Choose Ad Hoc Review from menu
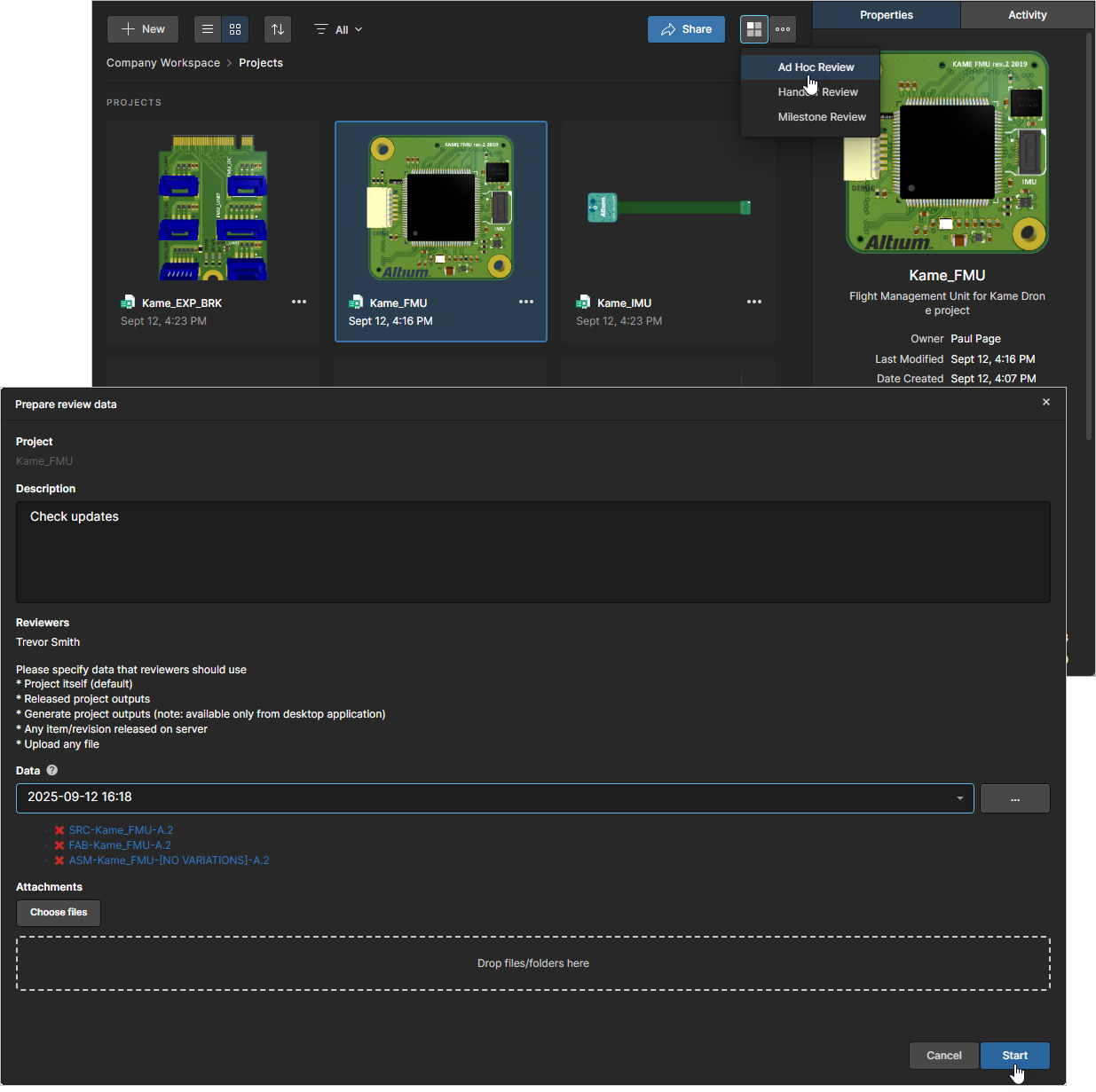The height and width of the screenshot is (1092, 1096). click(x=816, y=67)
